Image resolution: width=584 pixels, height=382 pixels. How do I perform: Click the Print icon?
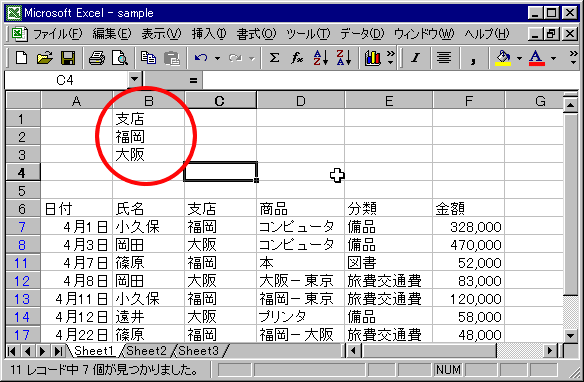click(96, 58)
